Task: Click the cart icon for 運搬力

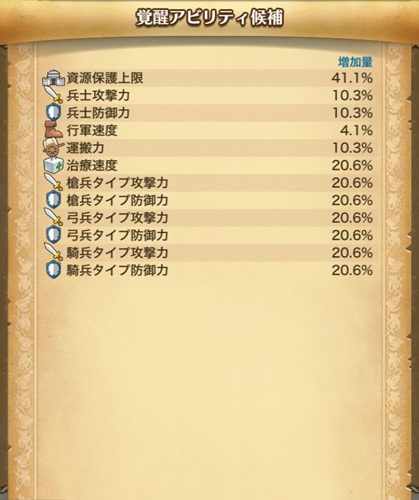Action: (x=53, y=148)
